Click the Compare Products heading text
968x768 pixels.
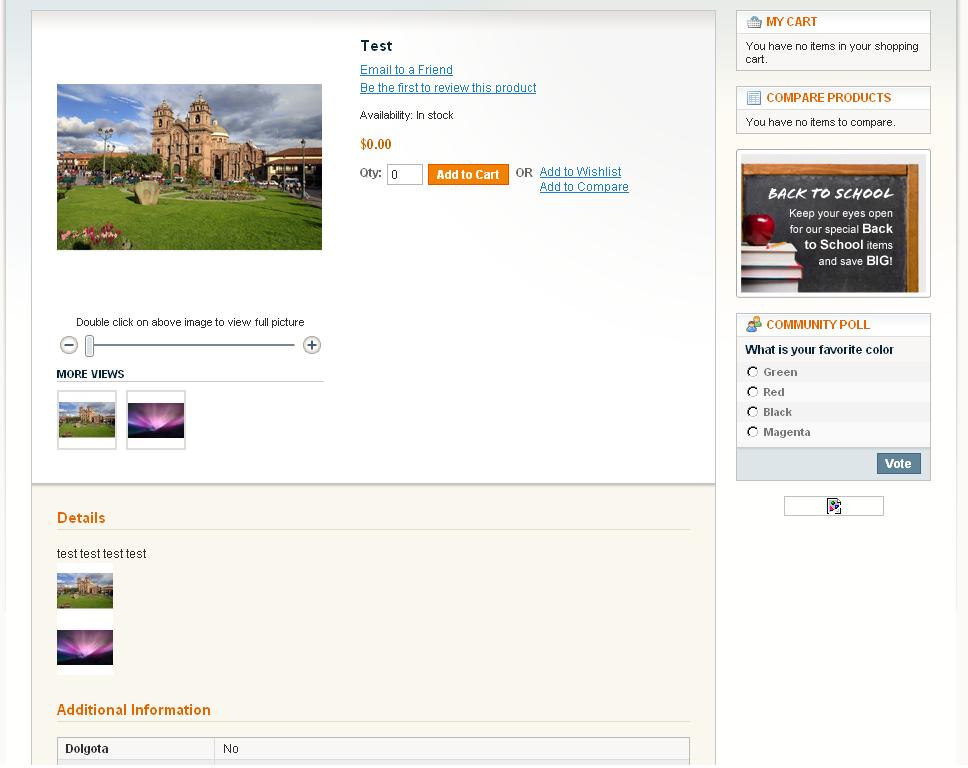(828, 98)
